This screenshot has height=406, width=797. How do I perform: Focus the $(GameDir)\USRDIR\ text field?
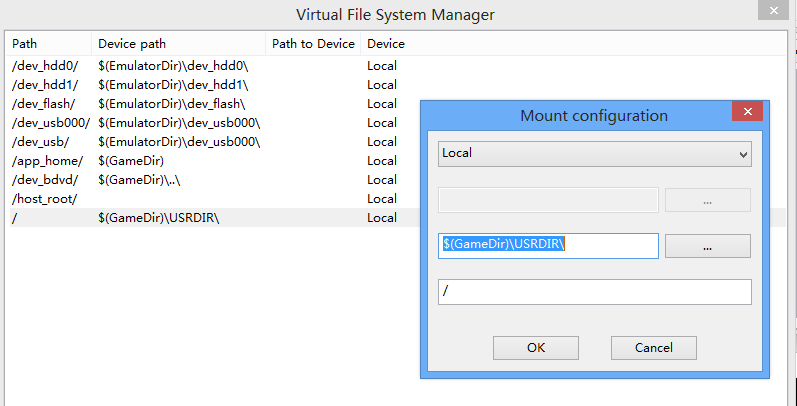[x=547, y=246]
